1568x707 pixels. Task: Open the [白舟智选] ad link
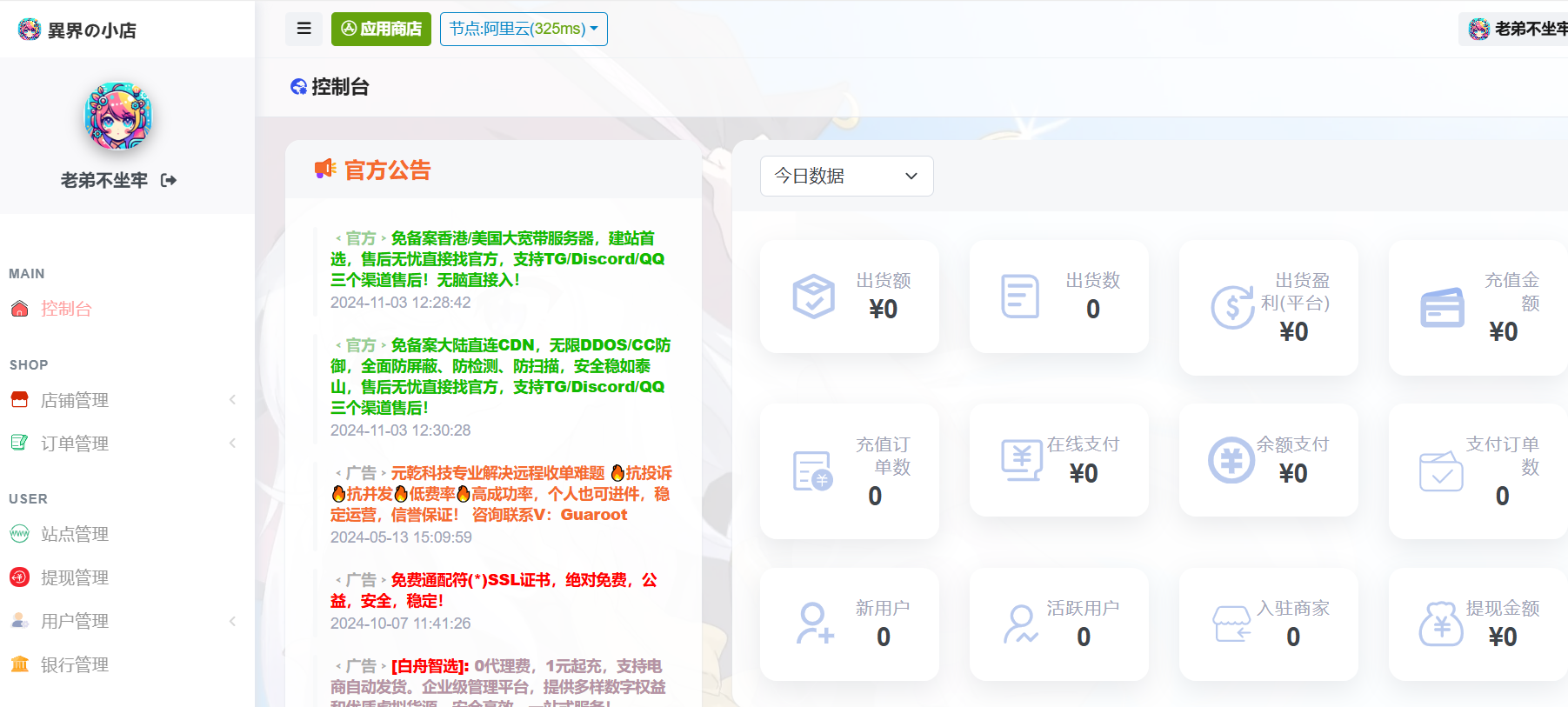[498, 682]
